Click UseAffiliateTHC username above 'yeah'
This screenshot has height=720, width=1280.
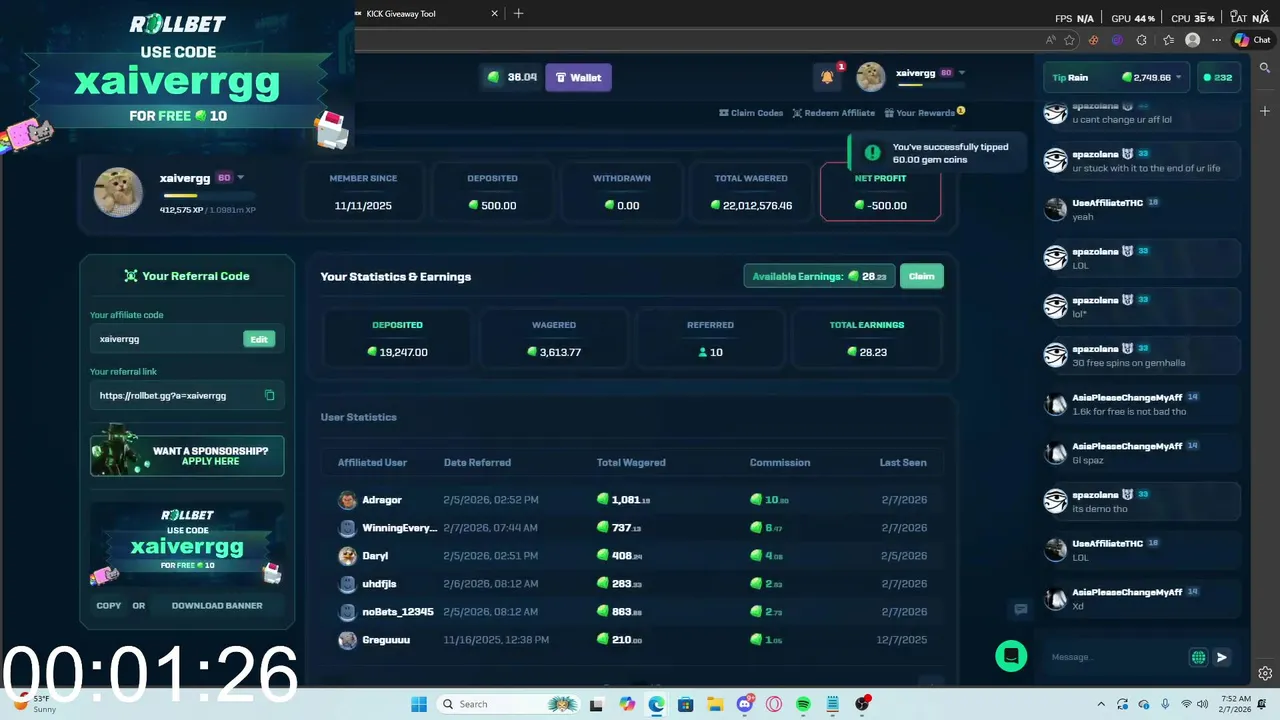(1107, 203)
